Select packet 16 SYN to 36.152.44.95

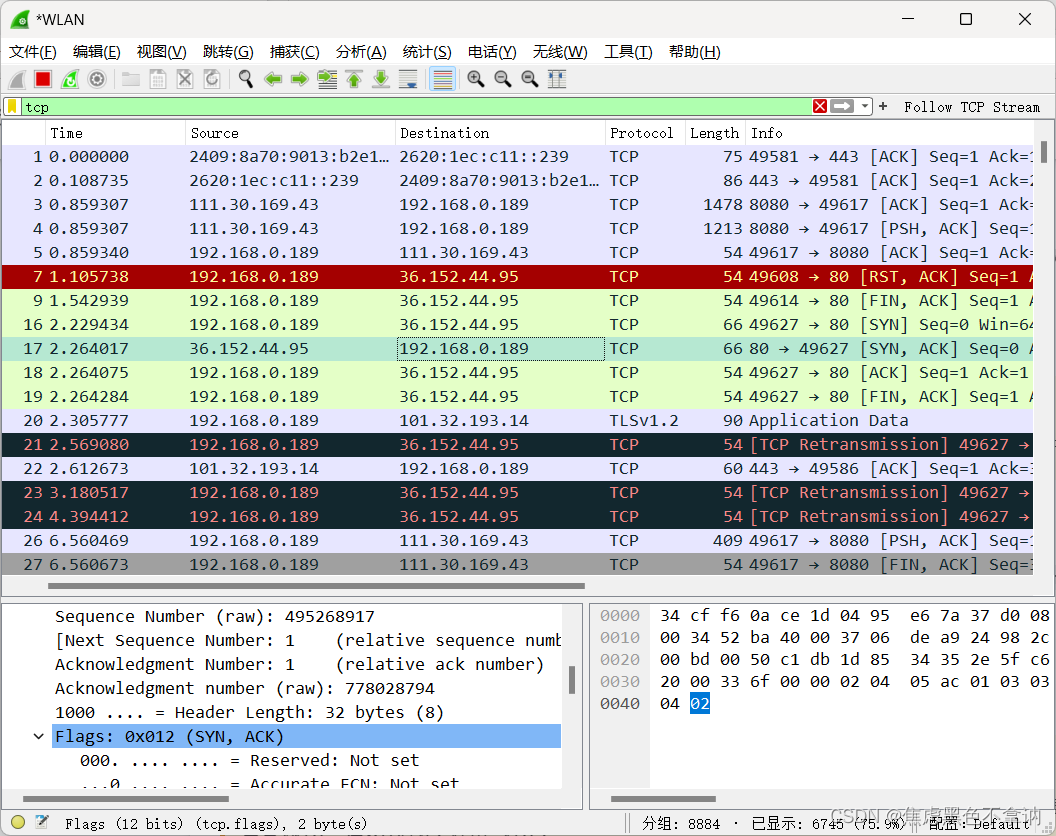(517, 325)
